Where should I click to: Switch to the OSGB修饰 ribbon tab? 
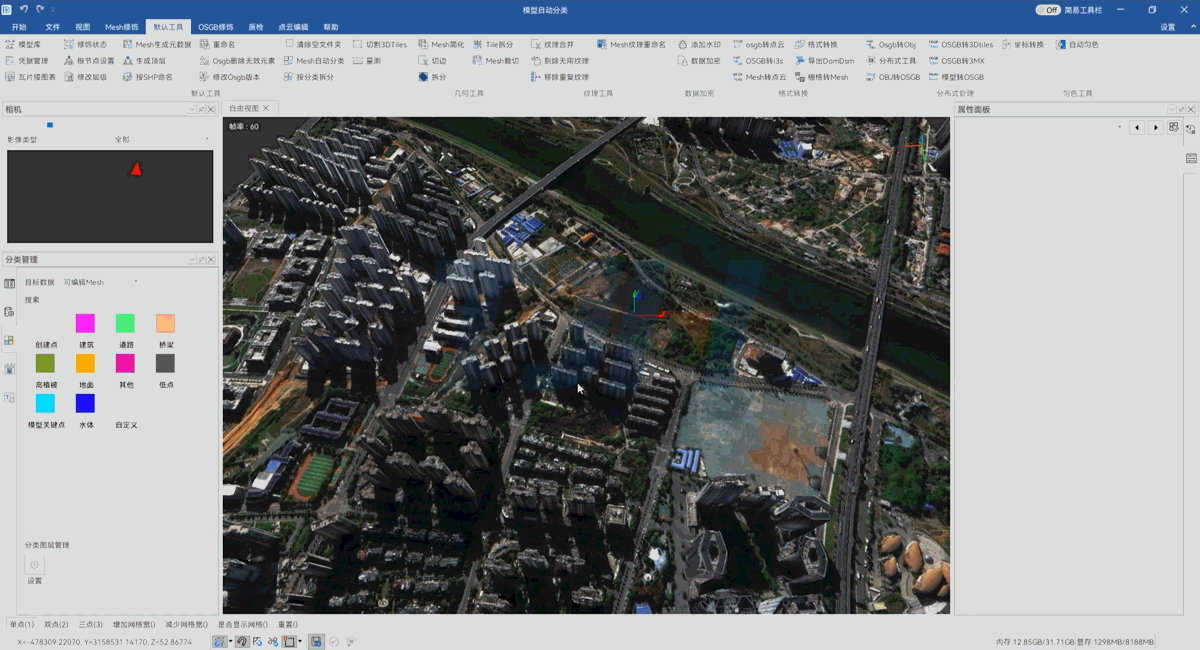[x=215, y=27]
